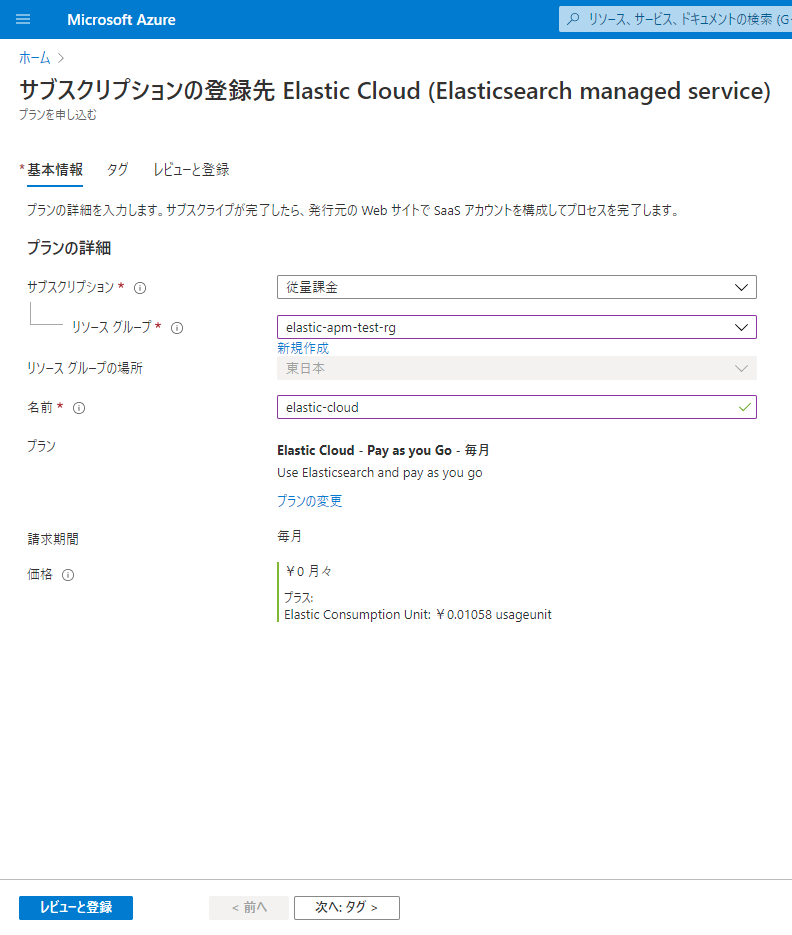
Task: Show info tooltip for 名前
Action: click(x=79, y=408)
